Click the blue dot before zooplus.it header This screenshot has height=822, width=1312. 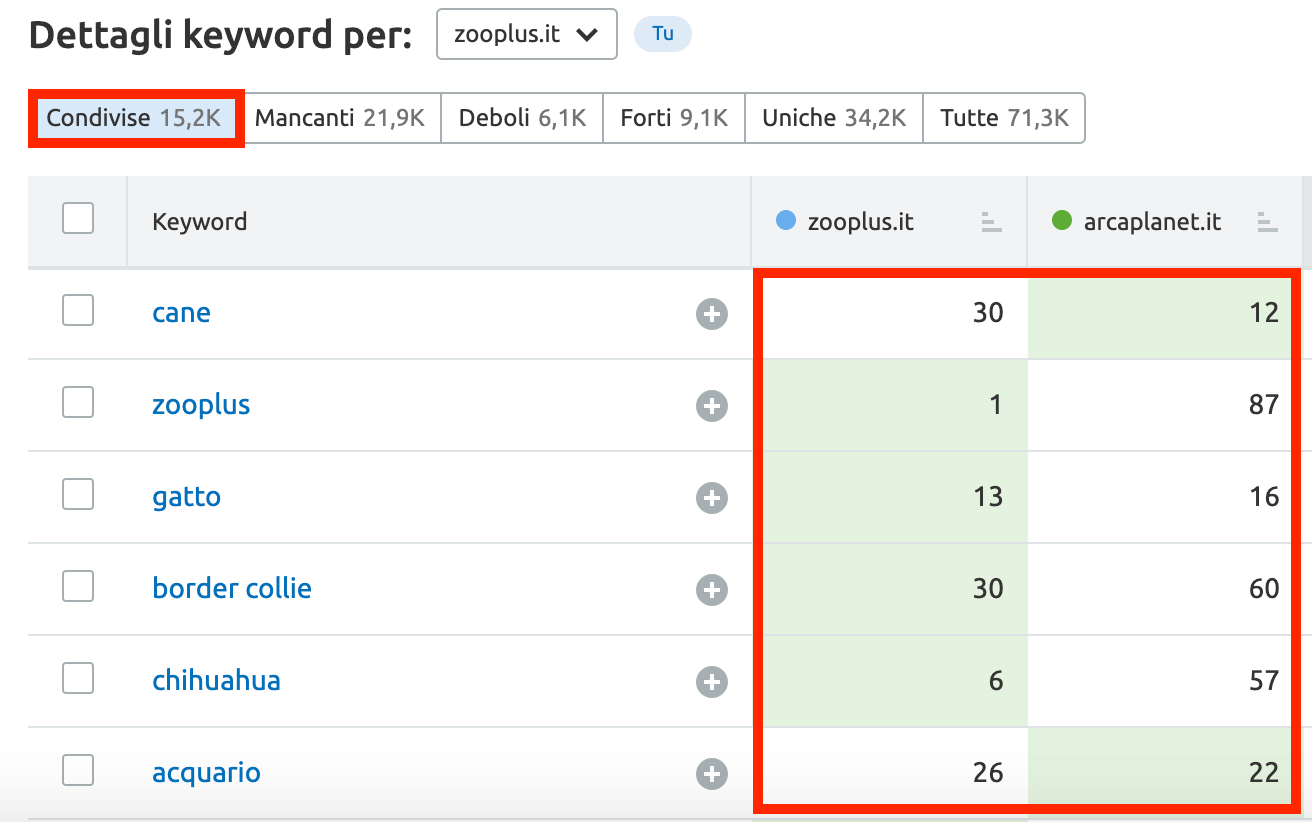pyautogui.click(x=786, y=221)
